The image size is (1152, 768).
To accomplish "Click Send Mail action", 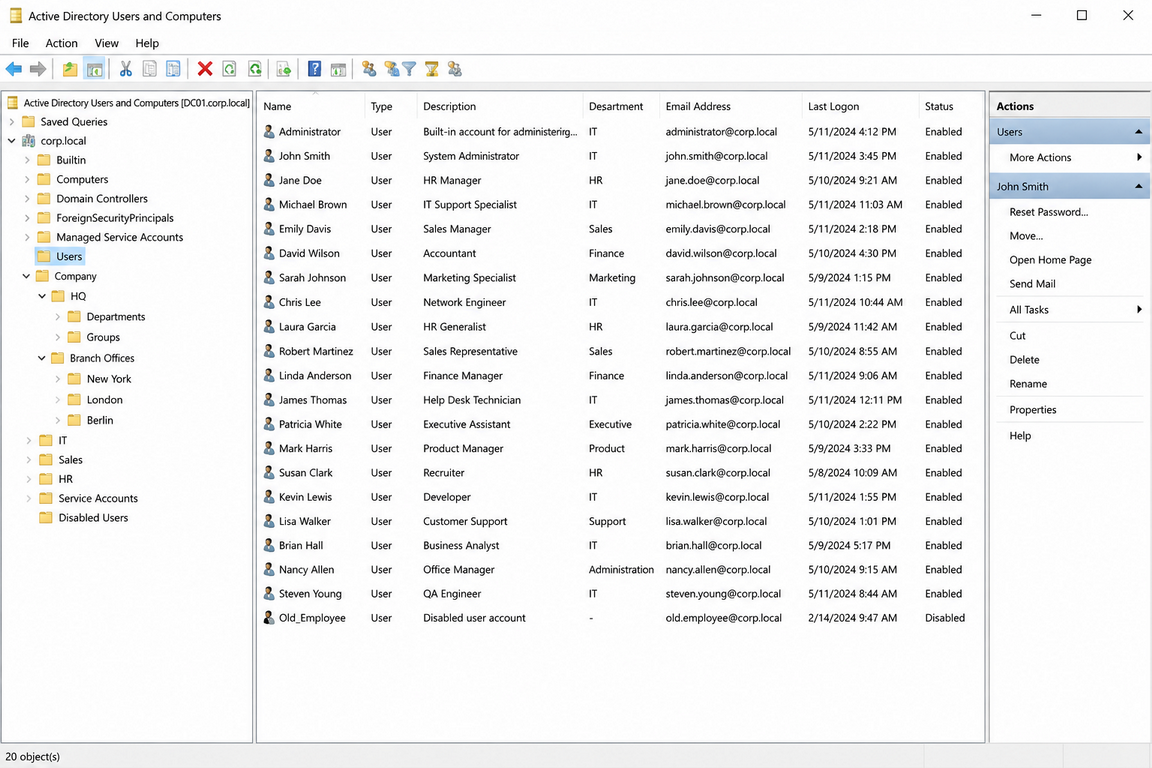I will [1032, 284].
